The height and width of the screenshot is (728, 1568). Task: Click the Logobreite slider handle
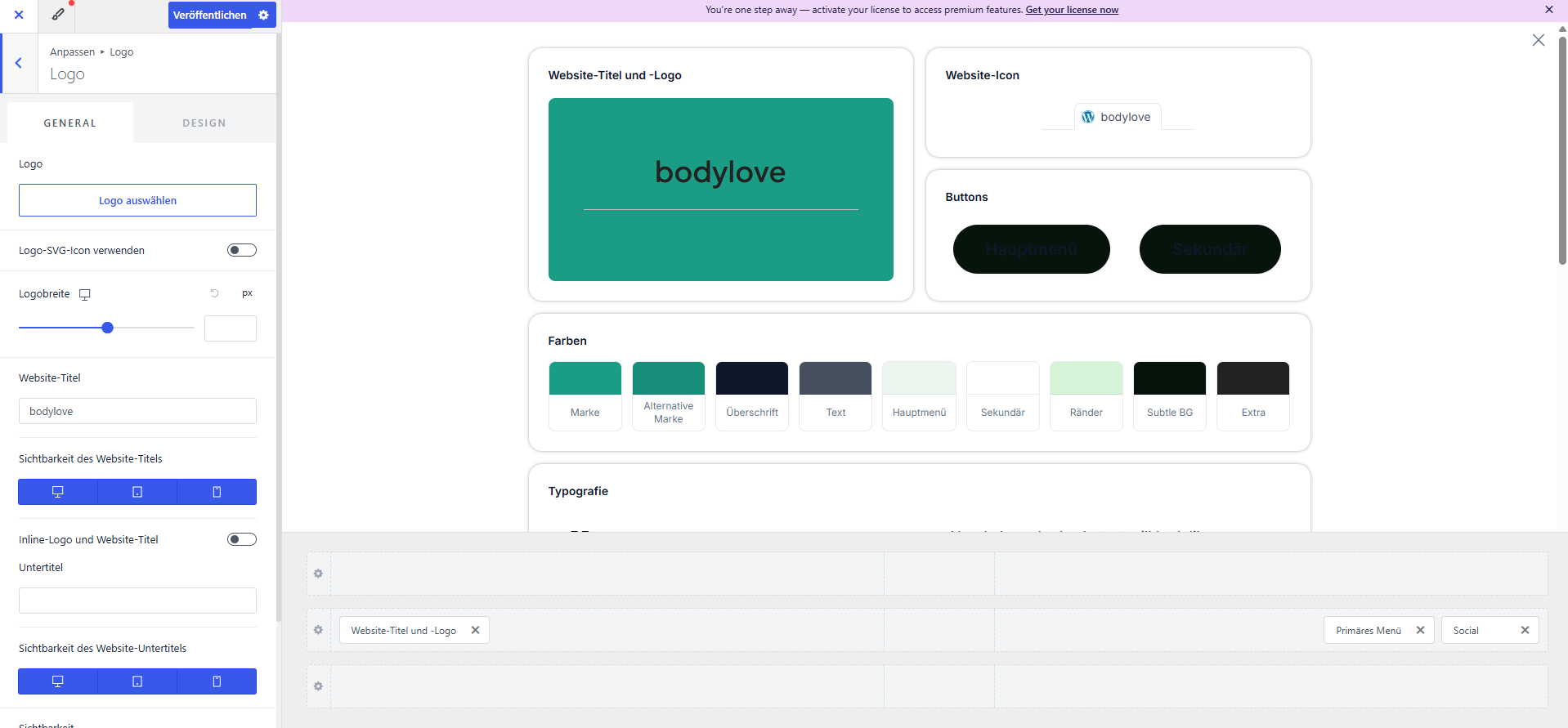(x=107, y=328)
